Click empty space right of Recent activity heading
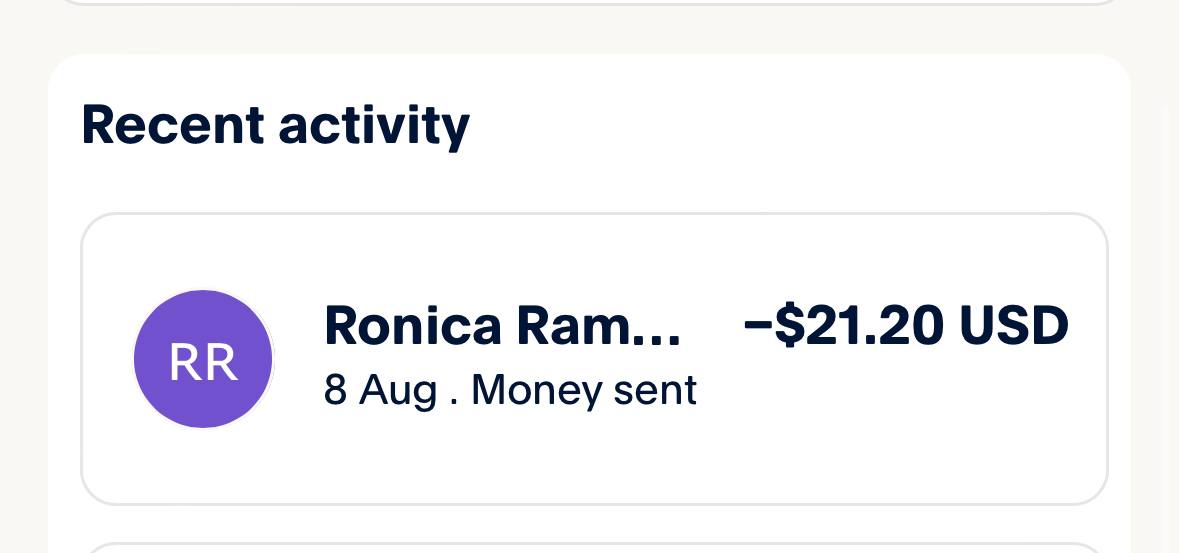The image size is (1179, 553). (x=800, y=125)
